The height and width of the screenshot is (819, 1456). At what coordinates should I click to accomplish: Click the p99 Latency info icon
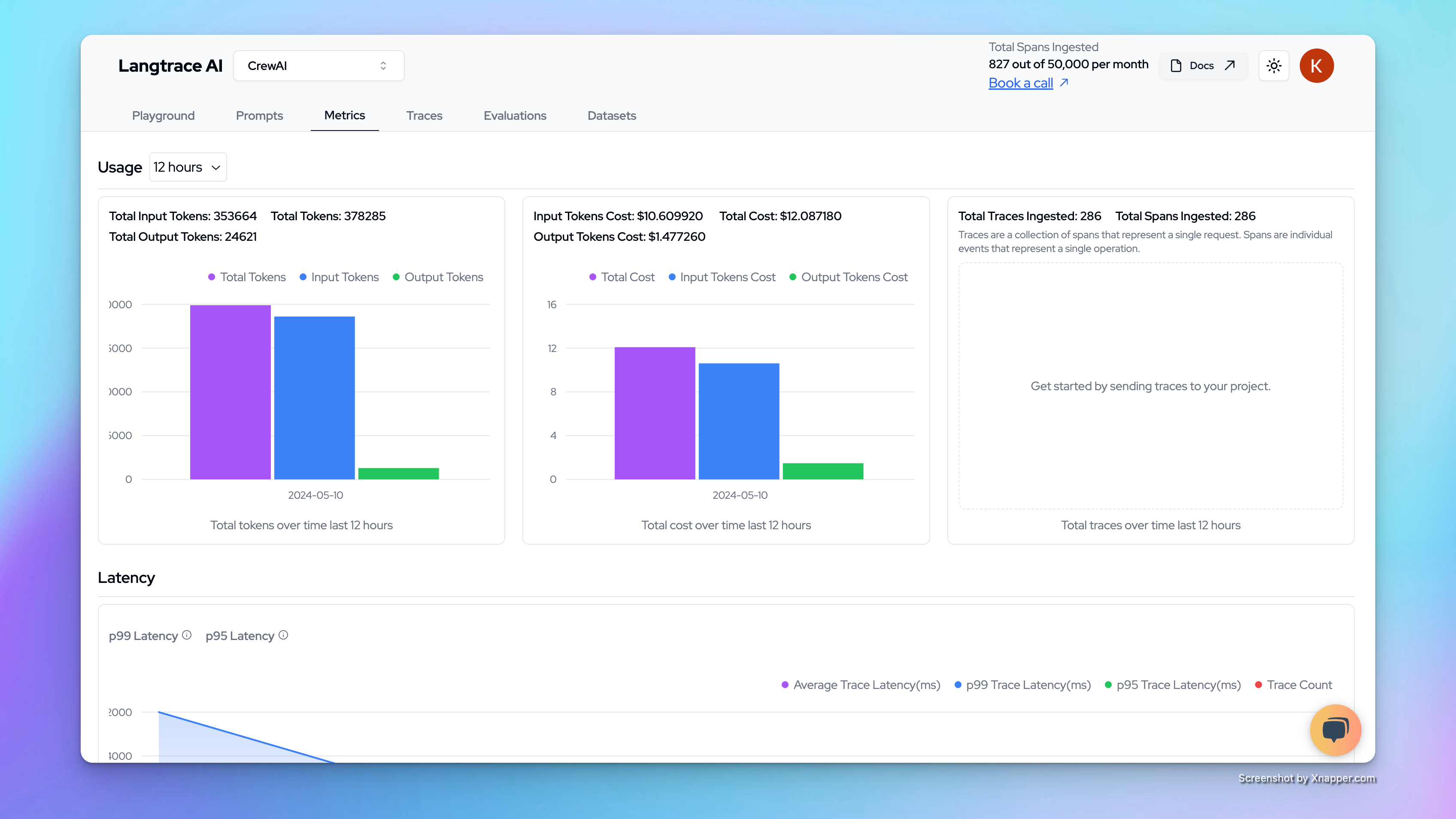coord(187,635)
